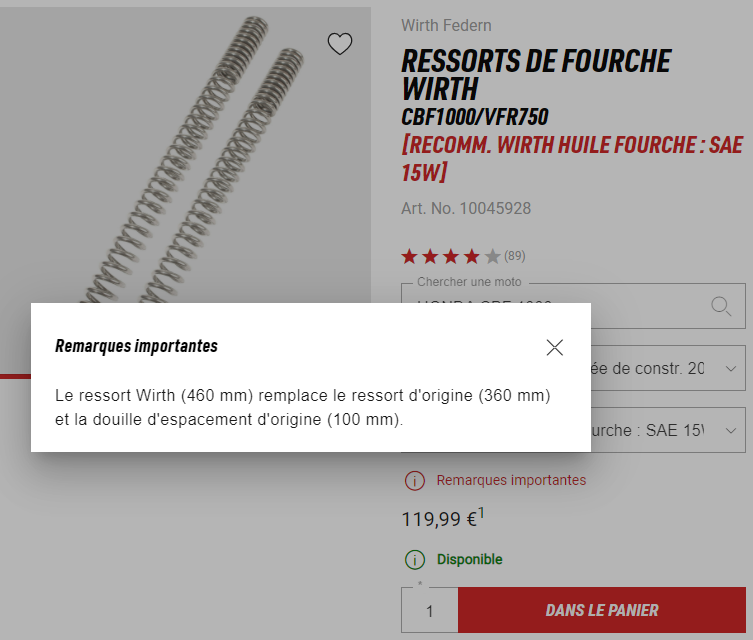Click the red info icon beside Remarques importantes

414,480
